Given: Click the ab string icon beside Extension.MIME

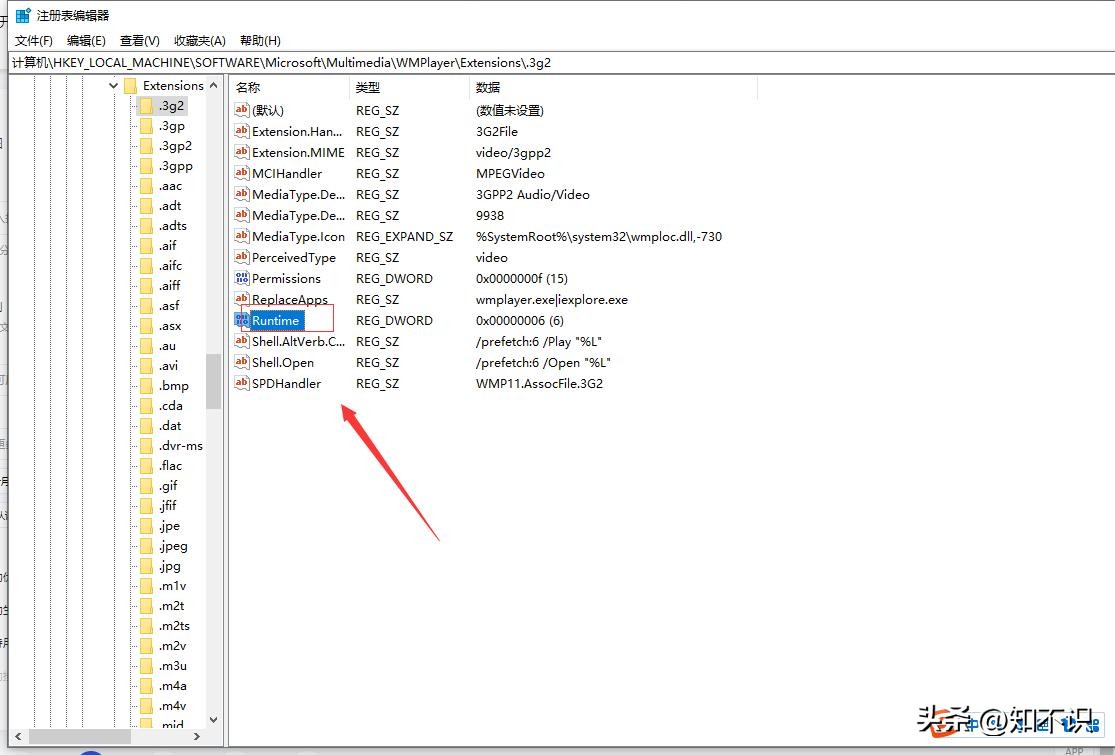Looking at the screenshot, I should (241, 152).
